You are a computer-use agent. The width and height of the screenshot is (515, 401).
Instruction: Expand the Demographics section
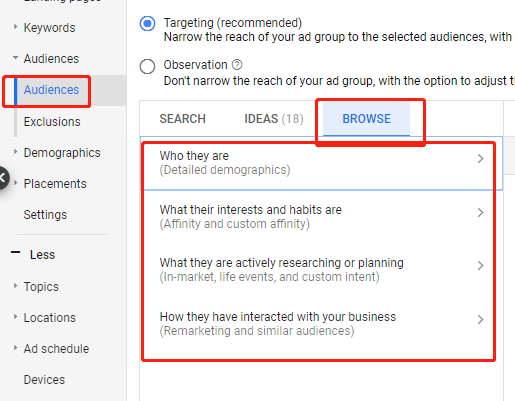click(x=15, y=152)
